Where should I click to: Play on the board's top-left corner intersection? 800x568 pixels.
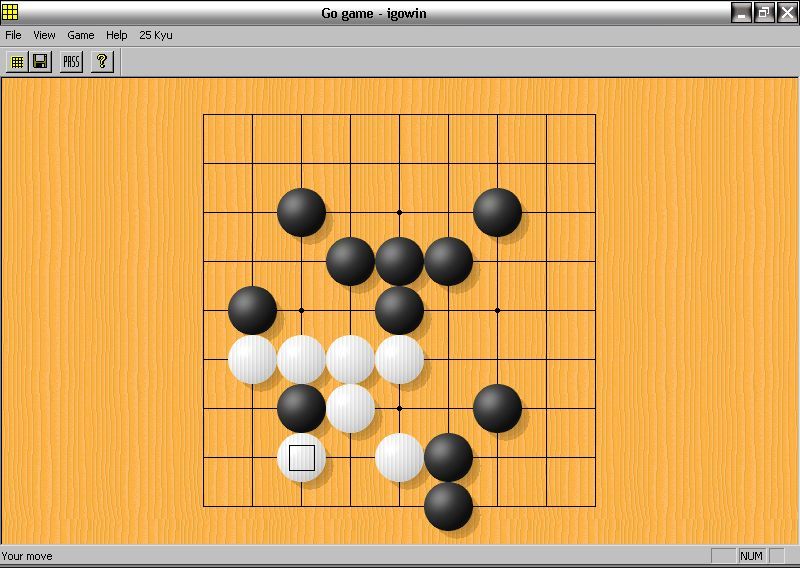pyautogui.click(x=204, y=114)
